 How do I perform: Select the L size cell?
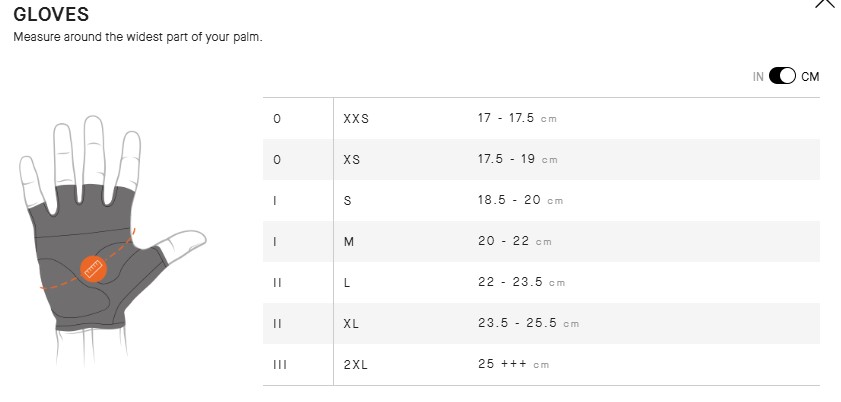tap(347, 283)
